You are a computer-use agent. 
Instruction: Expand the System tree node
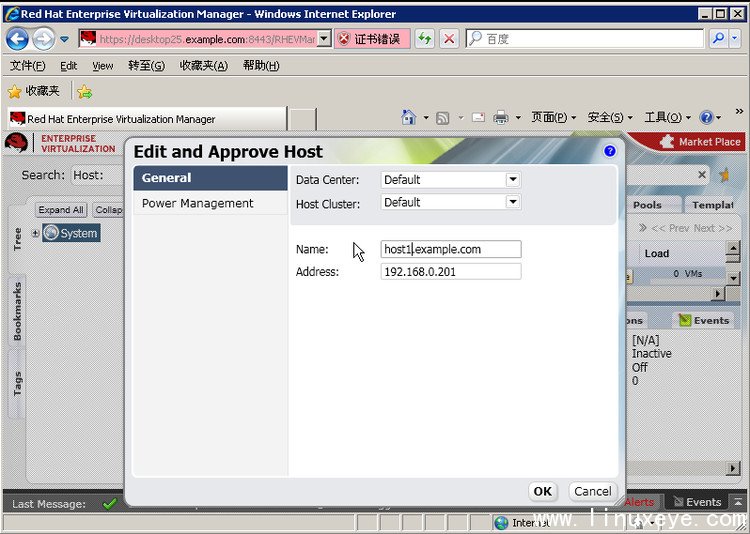[35, 233]
